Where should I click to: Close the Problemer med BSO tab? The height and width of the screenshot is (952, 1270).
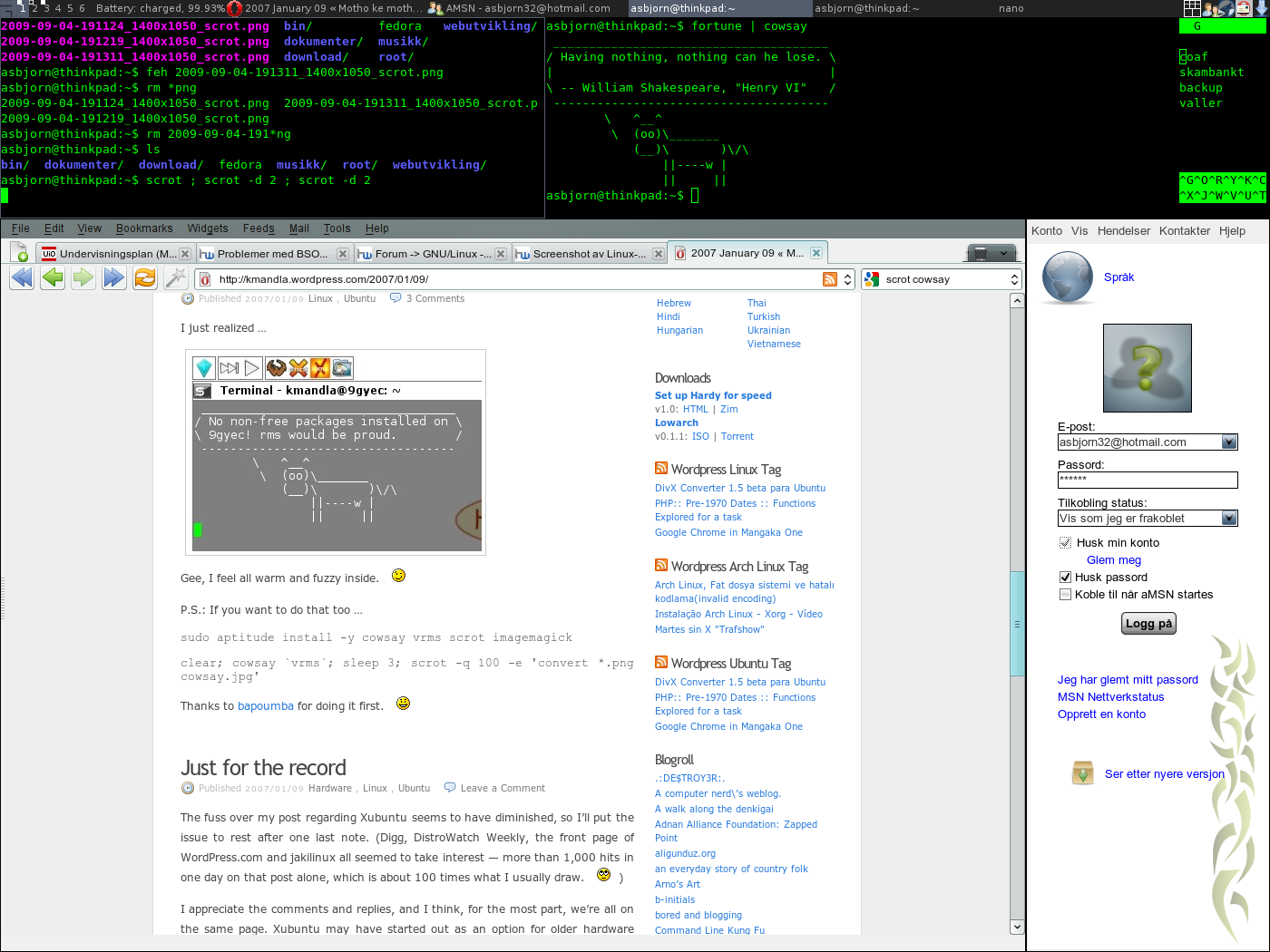pyautogui.click(x=343, y=254)
